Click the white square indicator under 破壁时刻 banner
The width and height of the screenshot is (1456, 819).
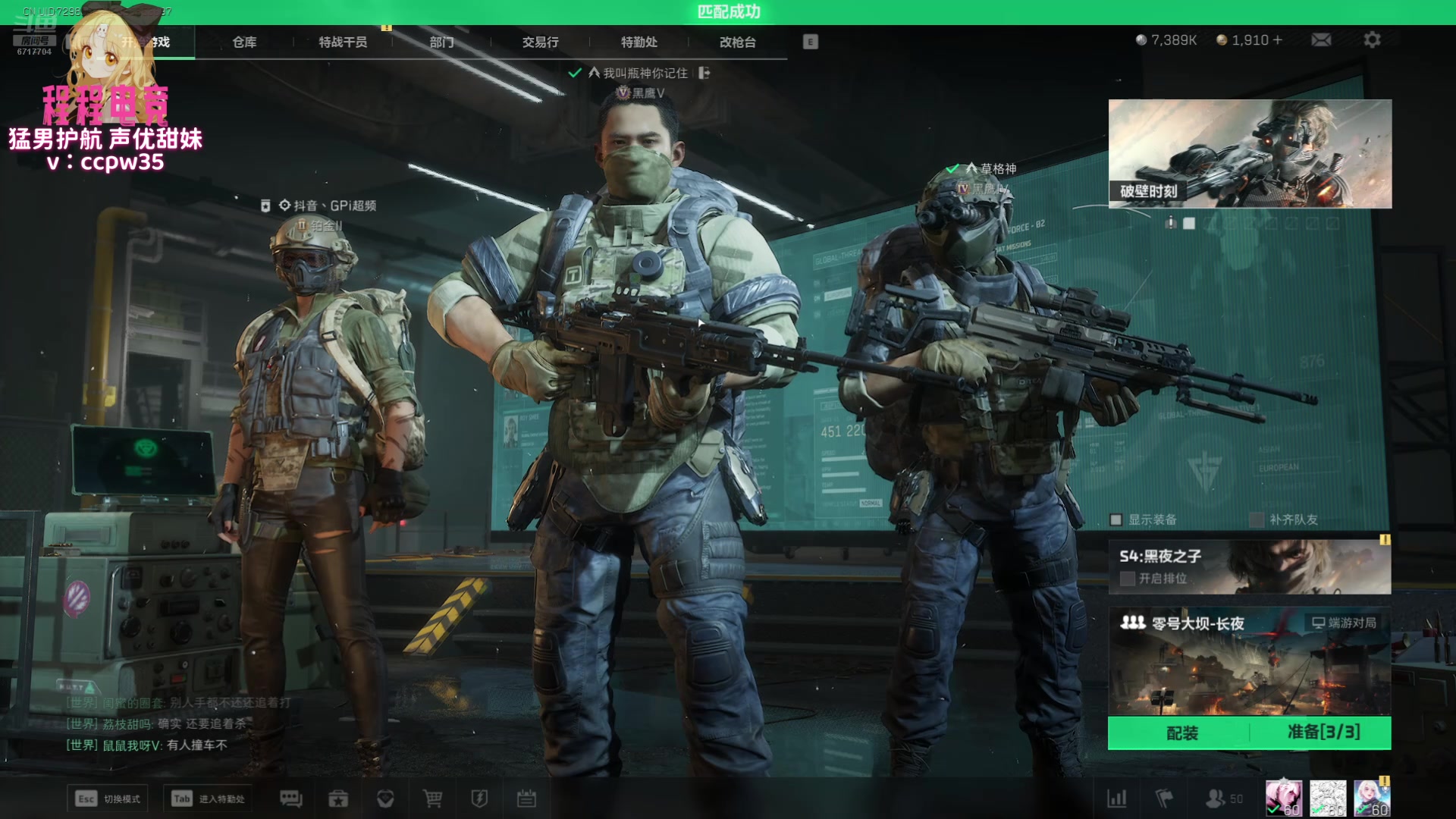1189,223
